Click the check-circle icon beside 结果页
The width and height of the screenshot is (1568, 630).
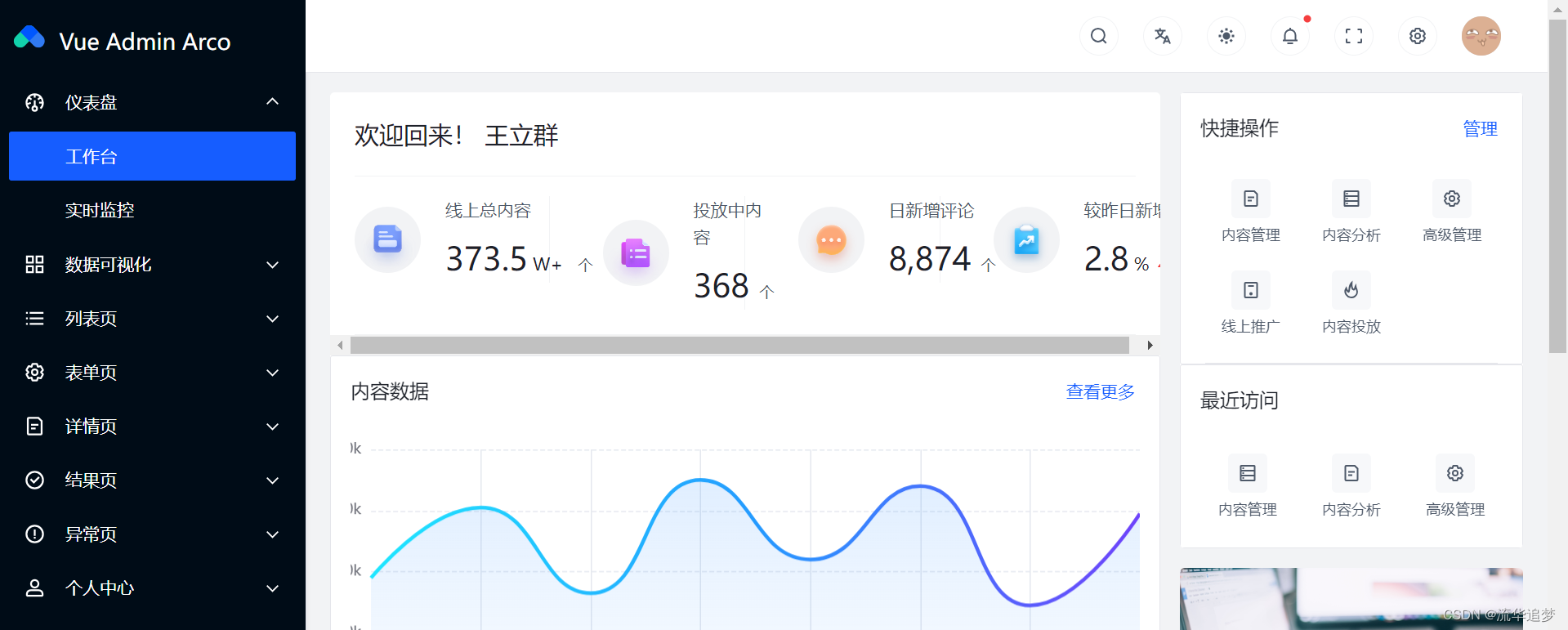(x=34, y=480)
